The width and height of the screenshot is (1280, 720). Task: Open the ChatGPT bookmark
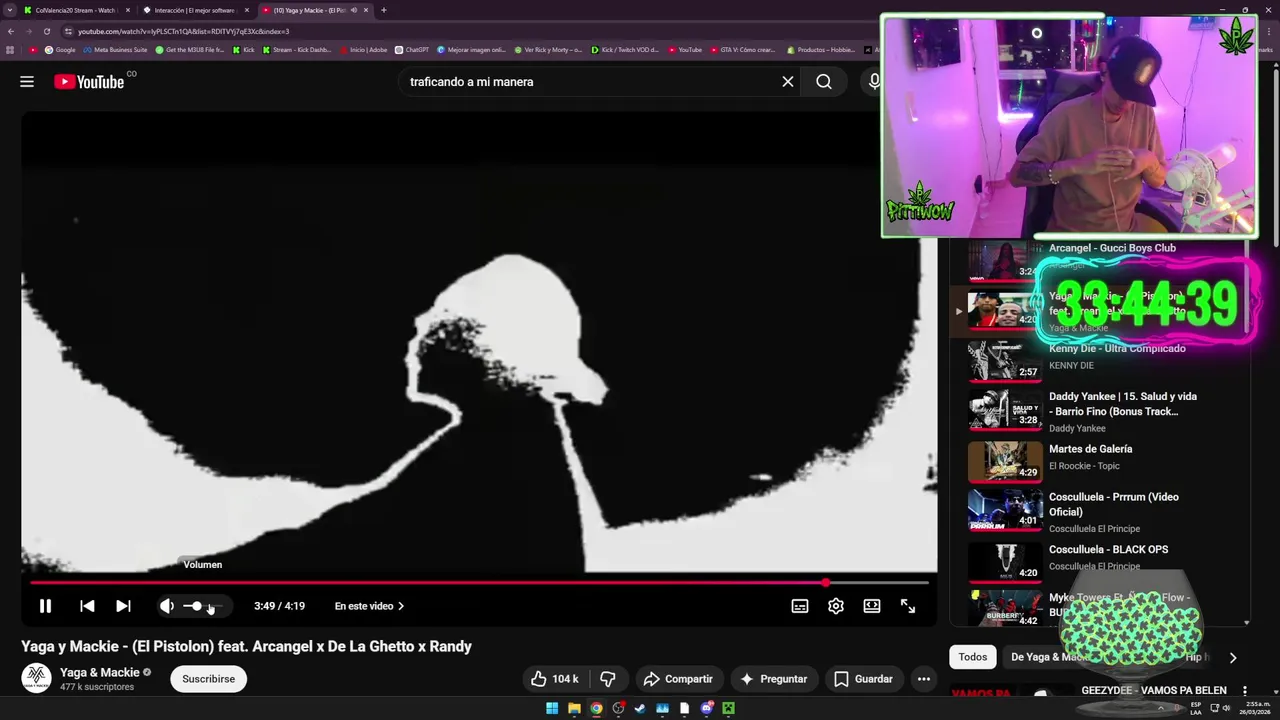(x=412, y=50)
